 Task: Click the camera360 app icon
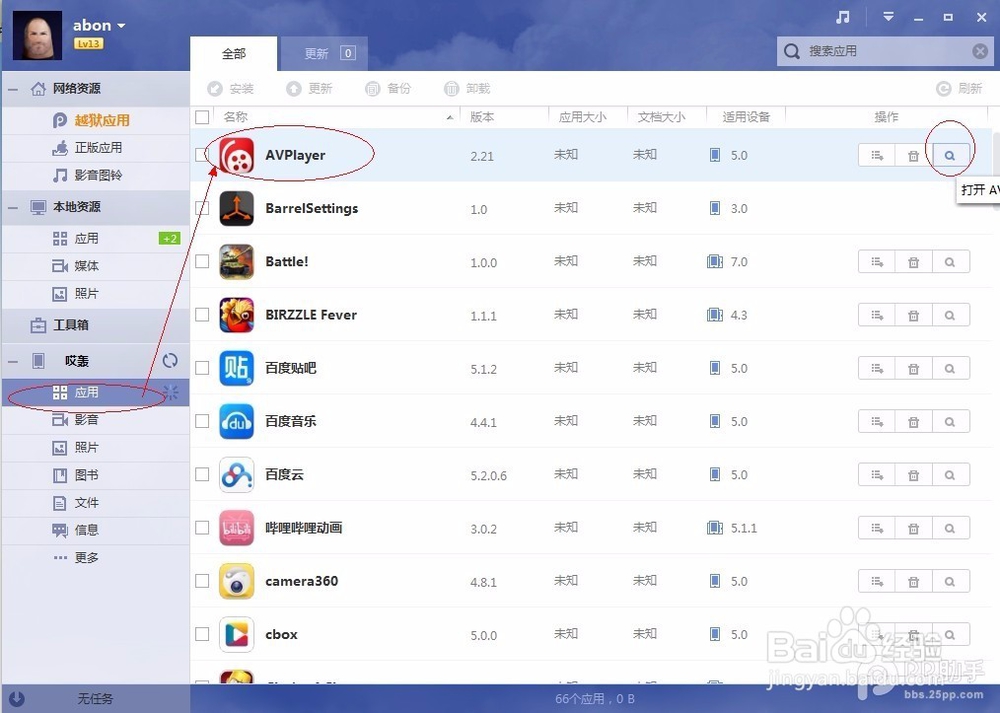[x=237, y=581]
